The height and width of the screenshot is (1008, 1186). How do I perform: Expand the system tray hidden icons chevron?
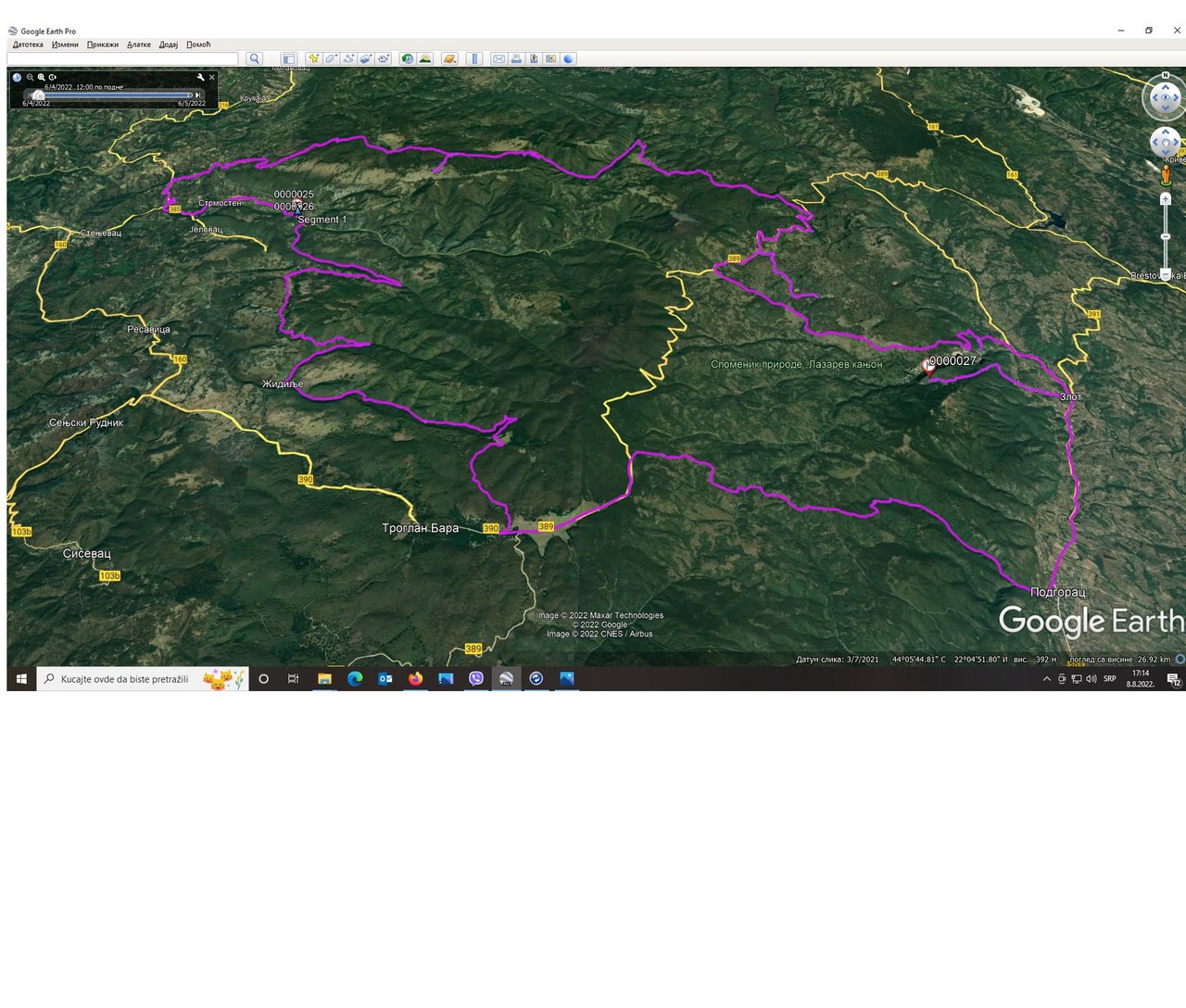pyautogui.click(x=1047, y=679)
